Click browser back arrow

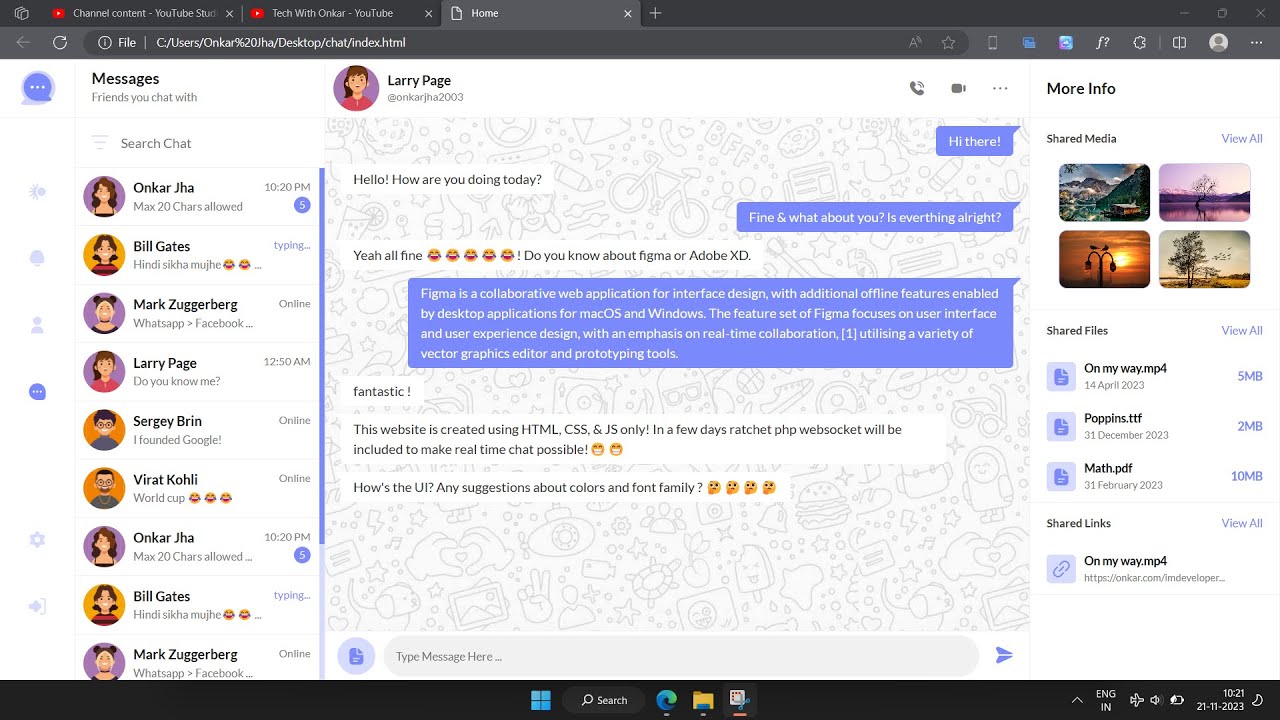[23, 43]
